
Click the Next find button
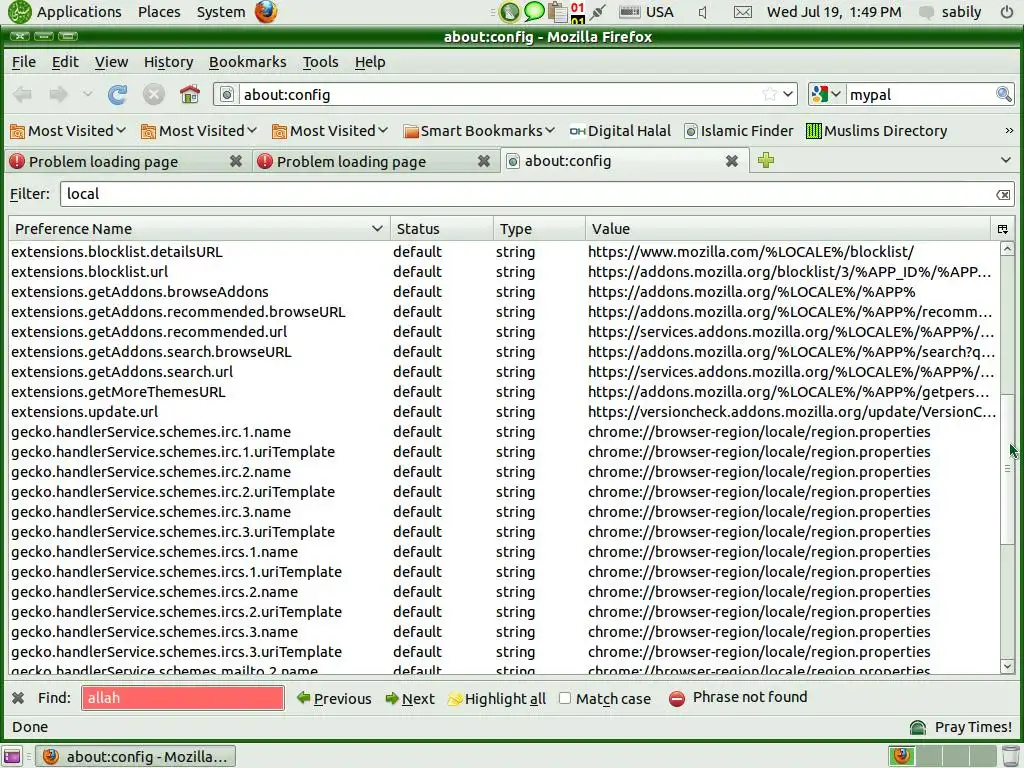[410, 698]
